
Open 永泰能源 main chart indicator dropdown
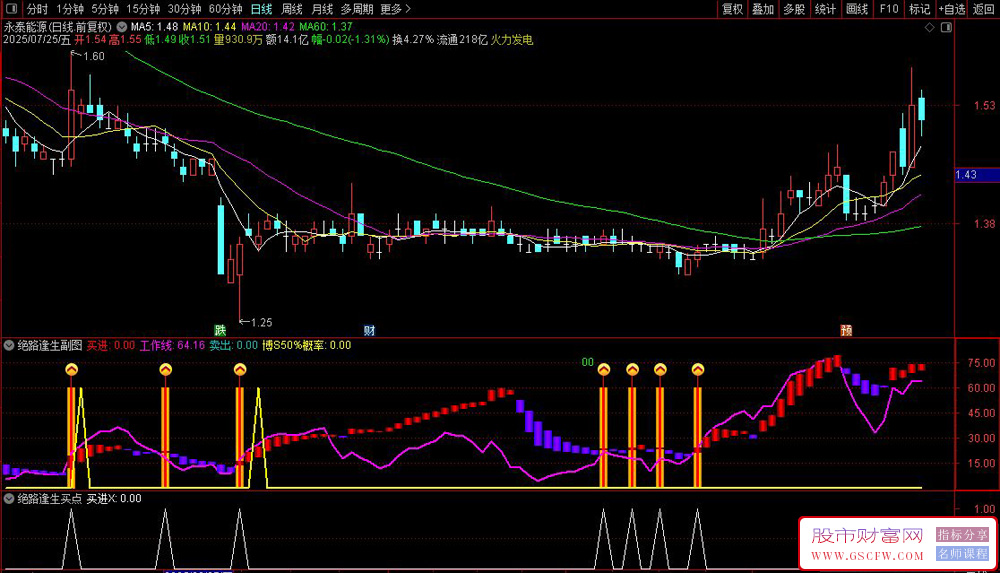click(x=122, y=27)
